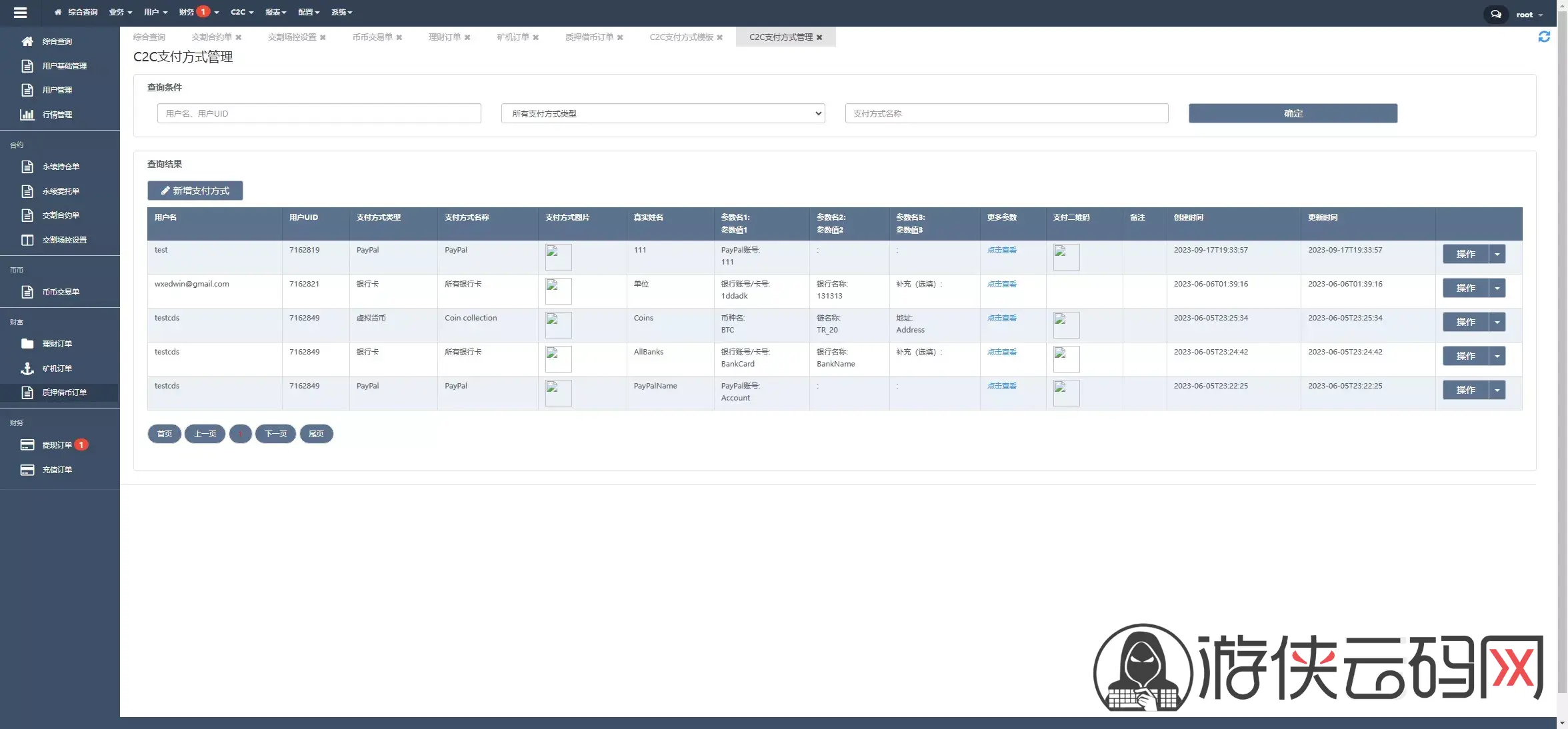The height and width of the screenshot is (729, 1568).
Task: Click the 用户名、用户UID input field
Action: pos(319,113)
